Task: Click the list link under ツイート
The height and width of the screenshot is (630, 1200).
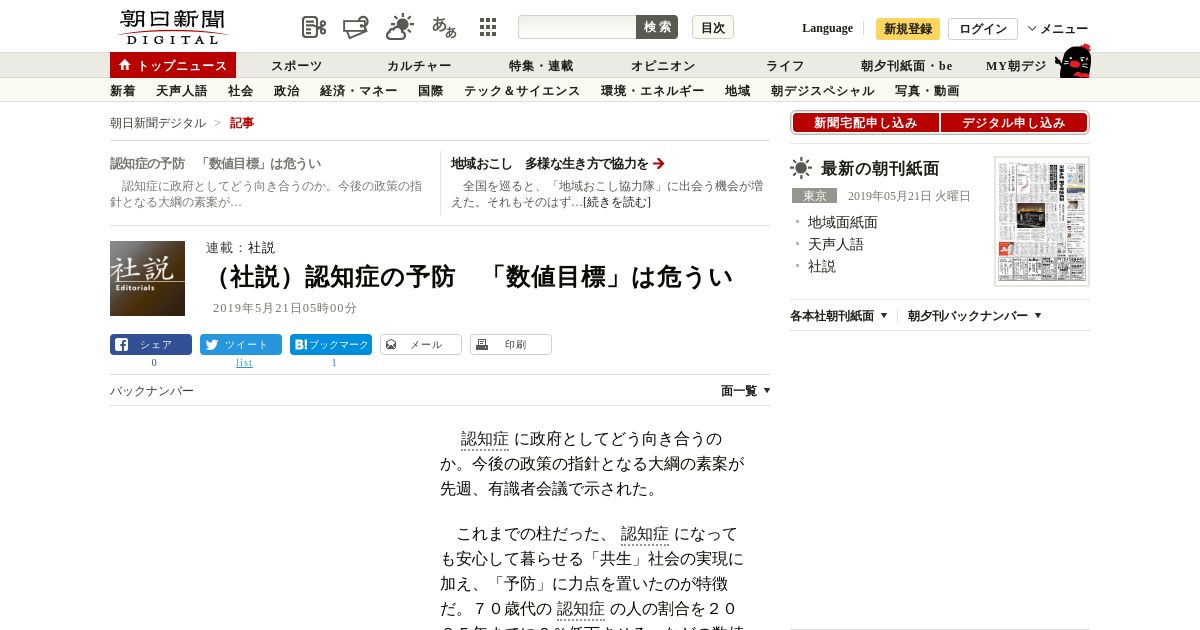Action: coord(244,363)
